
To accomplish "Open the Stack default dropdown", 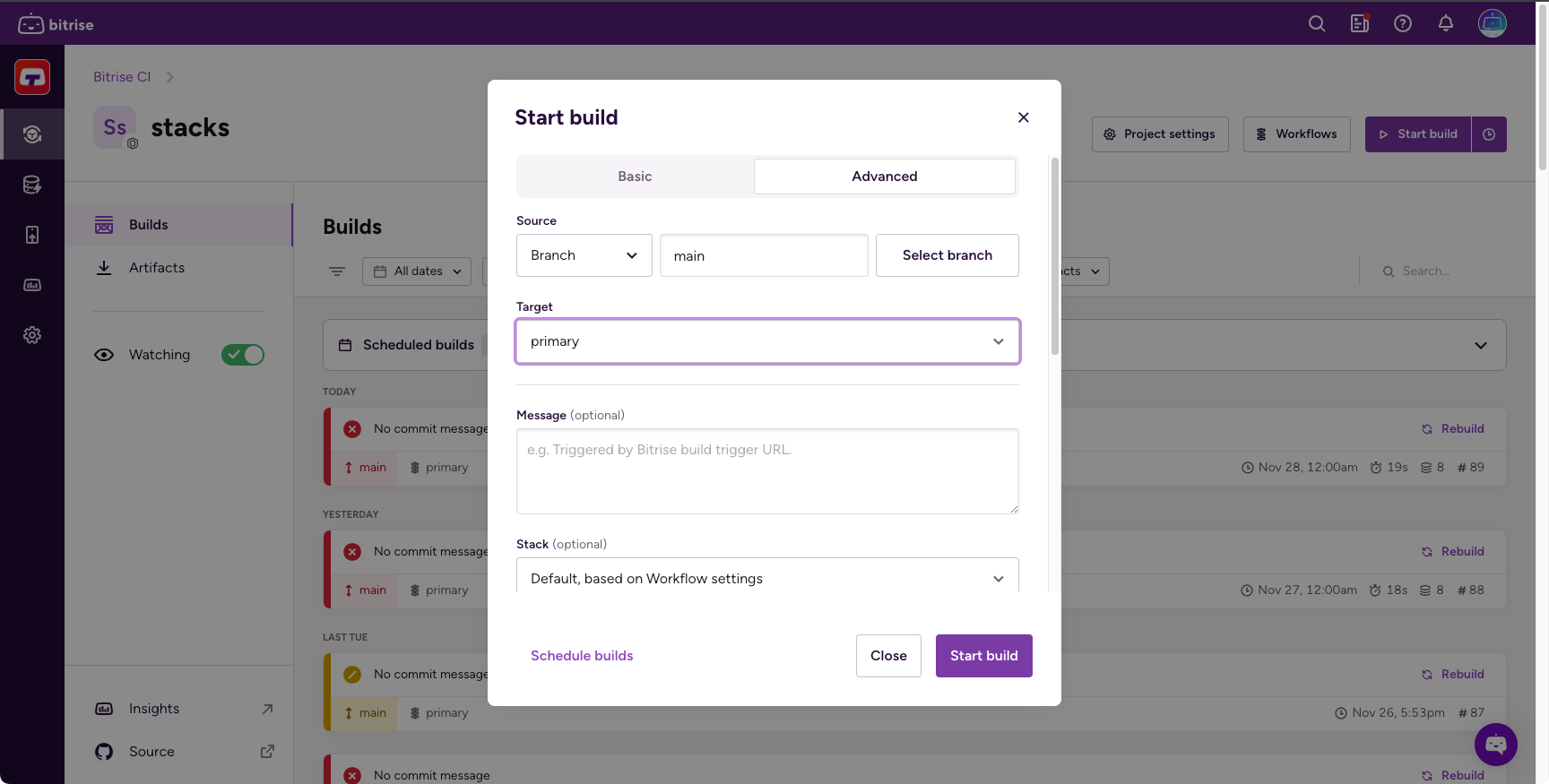I will pos(767,578).
